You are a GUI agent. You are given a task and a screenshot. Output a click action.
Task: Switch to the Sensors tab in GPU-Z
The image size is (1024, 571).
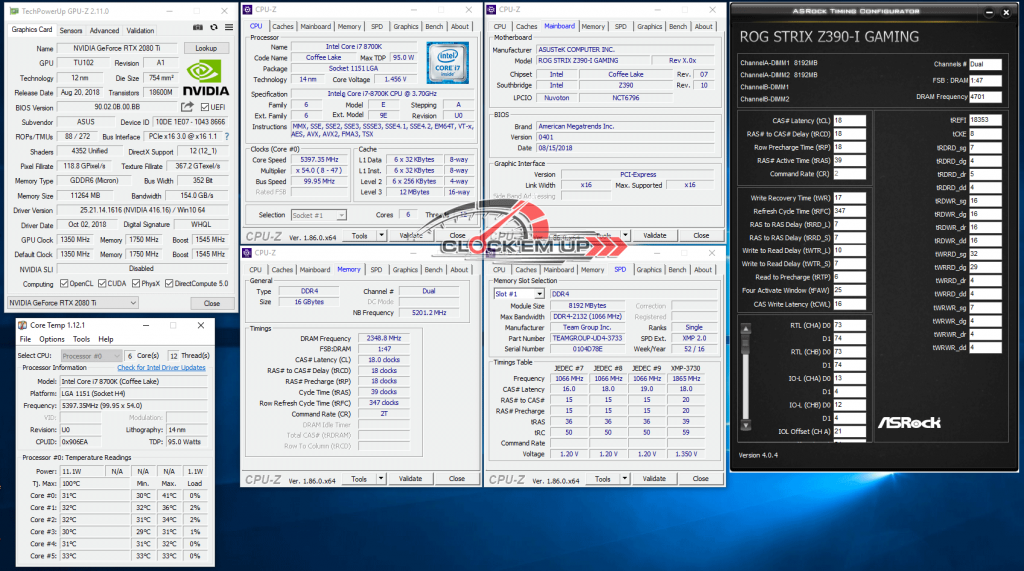pos(71,30)
